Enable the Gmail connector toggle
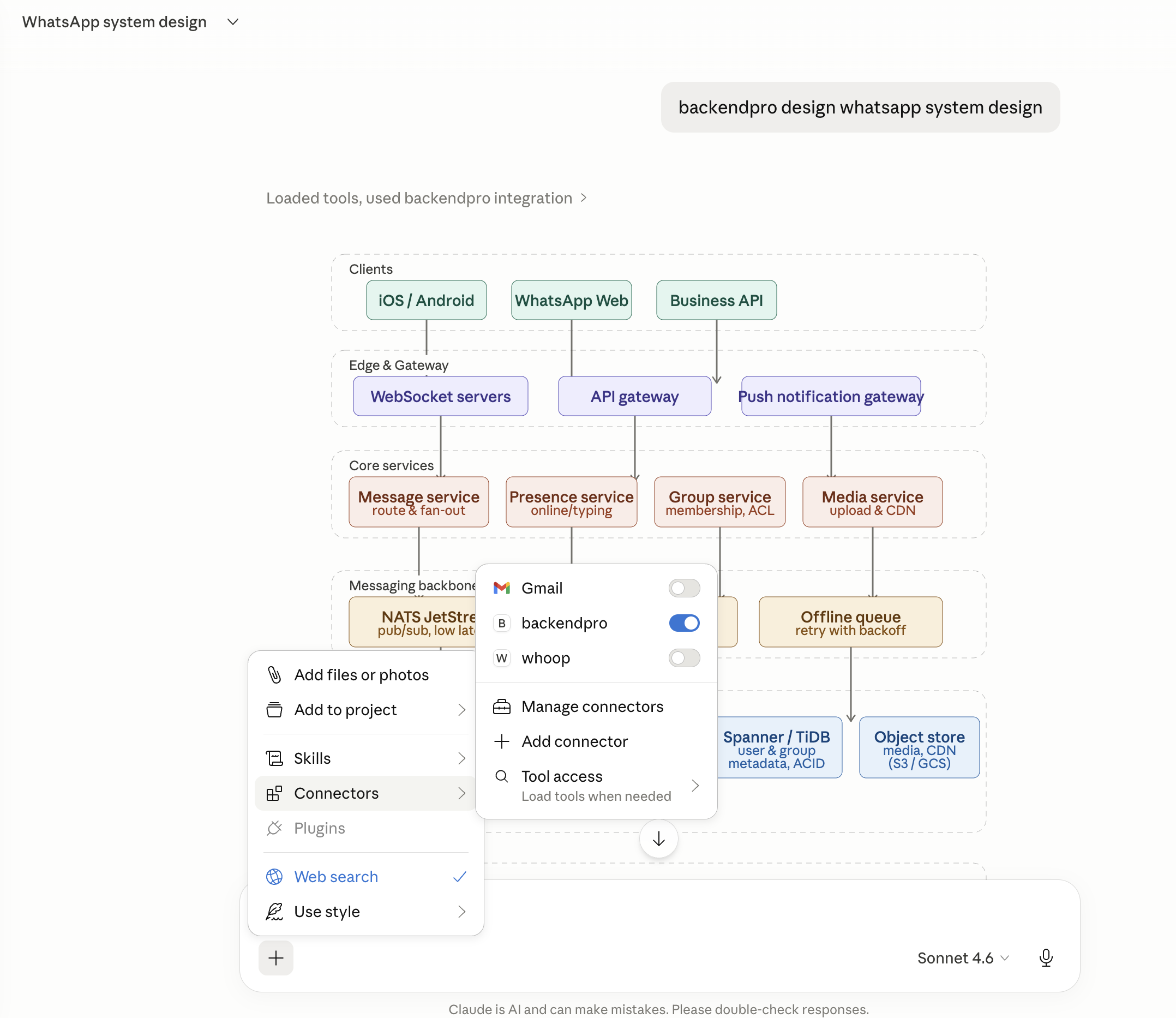Image resolution: width=1176 pixels, height=1018 pixels. [x=684, y=588]
